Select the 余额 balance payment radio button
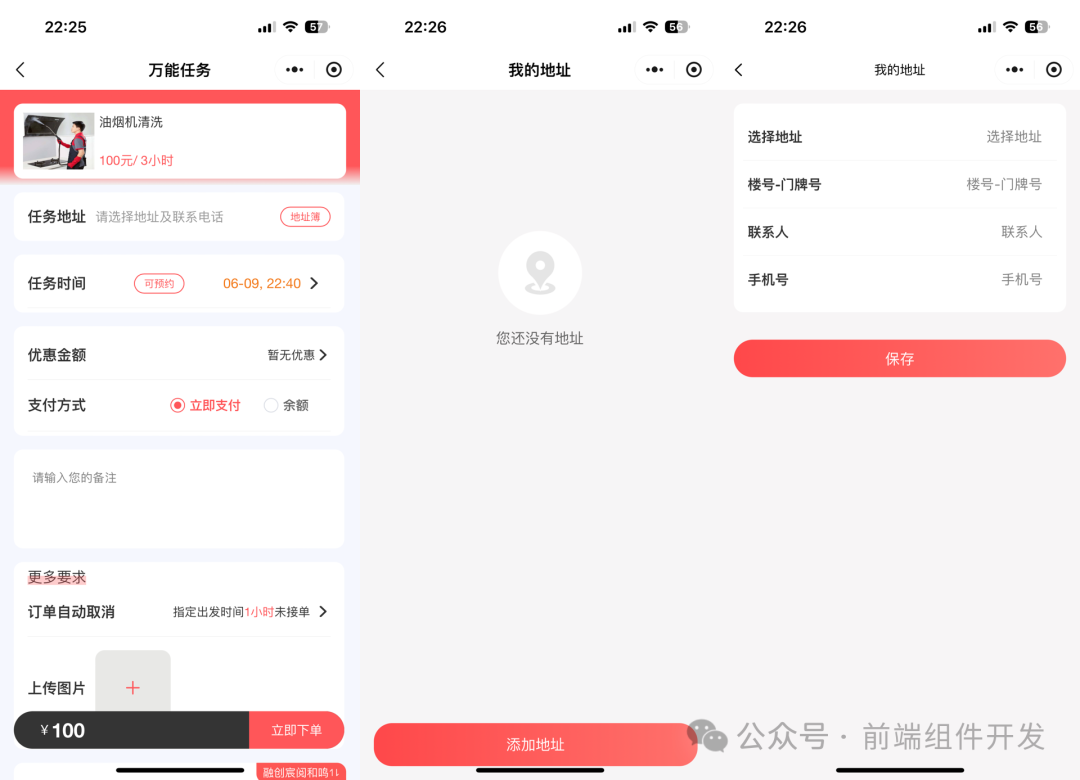This screenshot has height=780, width=1080. tap(271, 405)
